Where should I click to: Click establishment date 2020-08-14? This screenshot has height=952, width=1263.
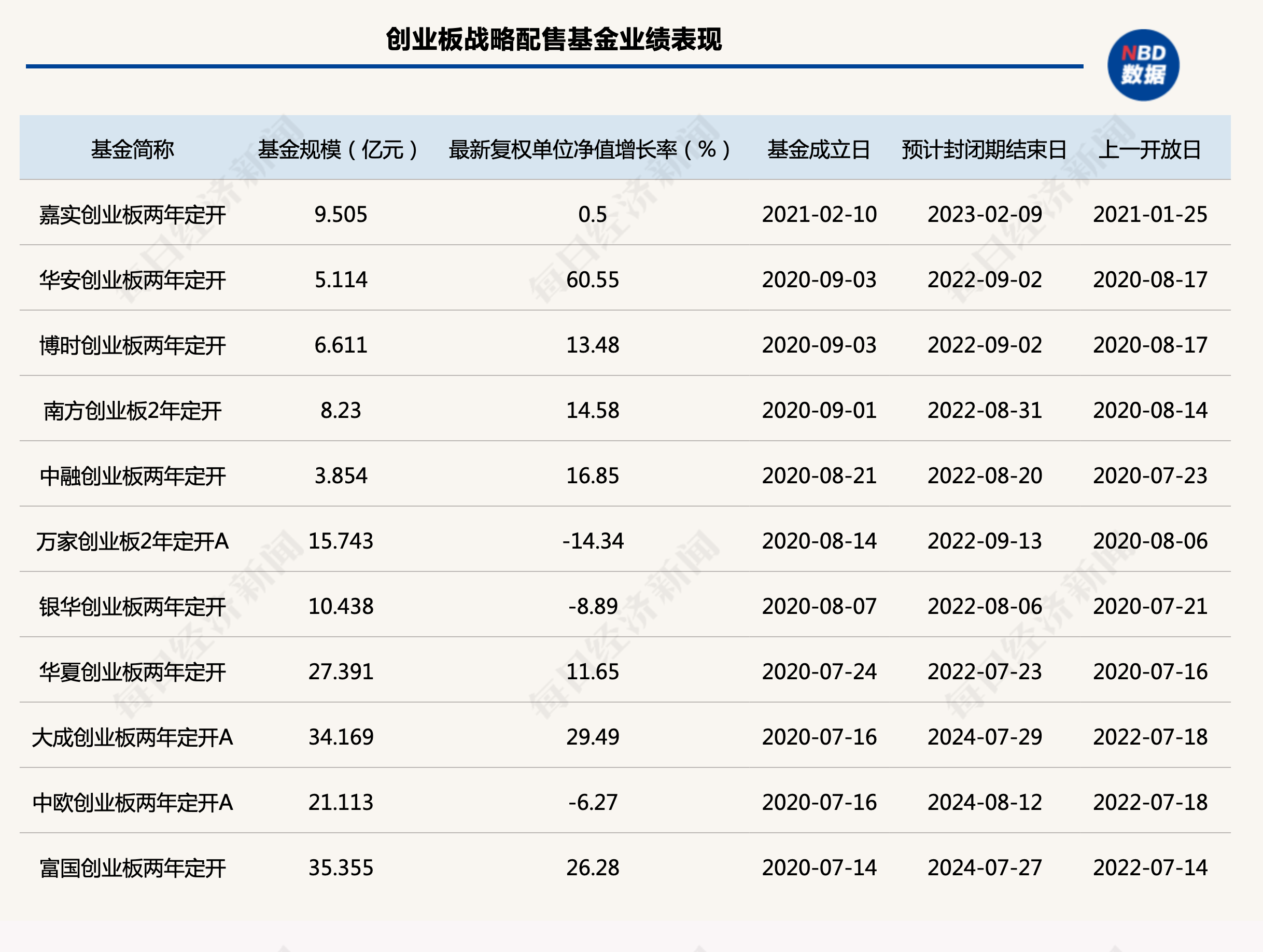(819, 541)
